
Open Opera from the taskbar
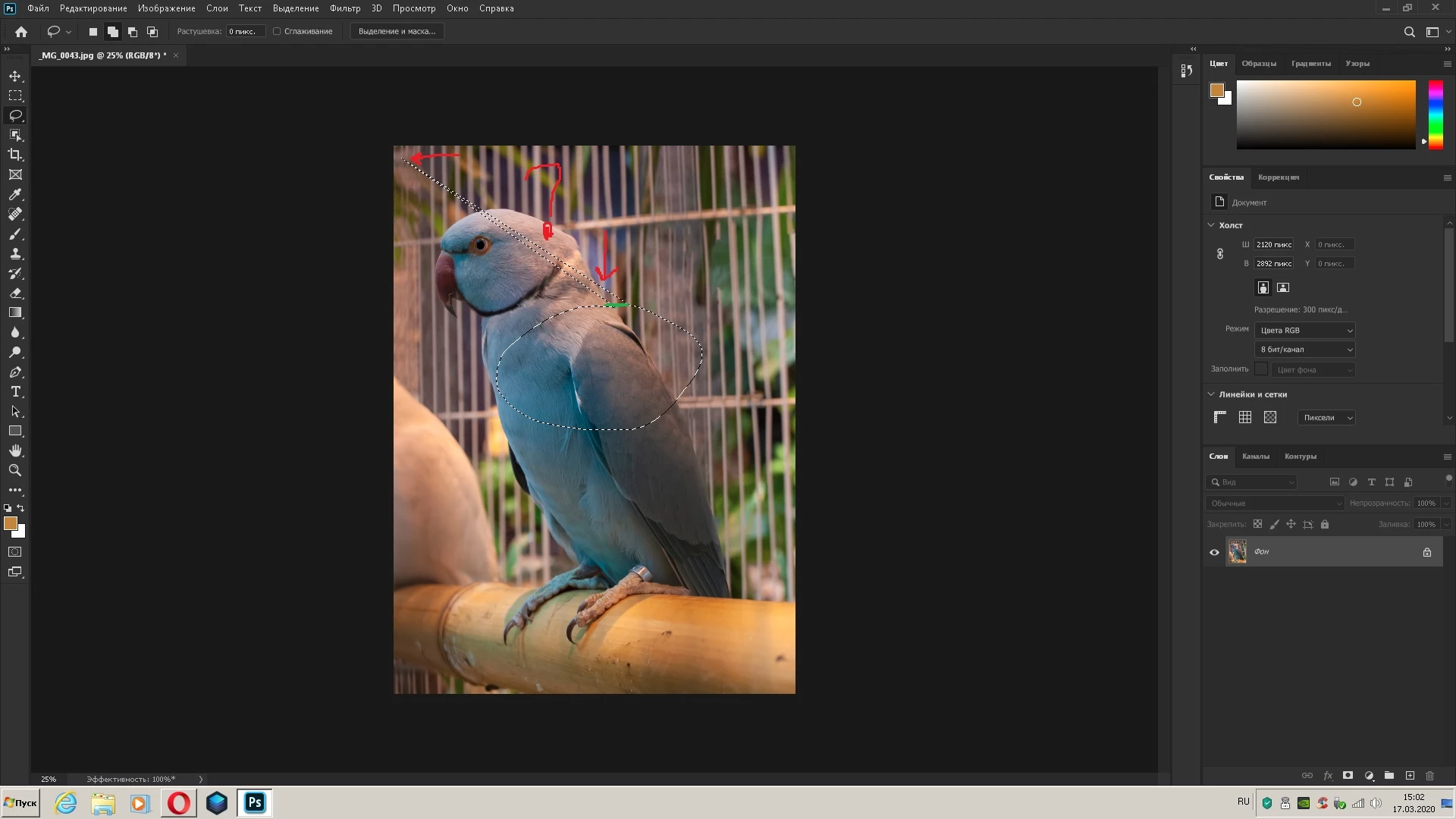click(x=179, y=802)
